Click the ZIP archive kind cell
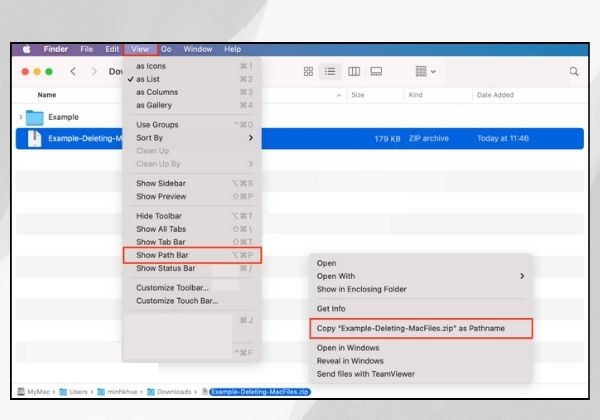Image resolution: width=600 pixels, height=420 pixels. pos(429,138)
